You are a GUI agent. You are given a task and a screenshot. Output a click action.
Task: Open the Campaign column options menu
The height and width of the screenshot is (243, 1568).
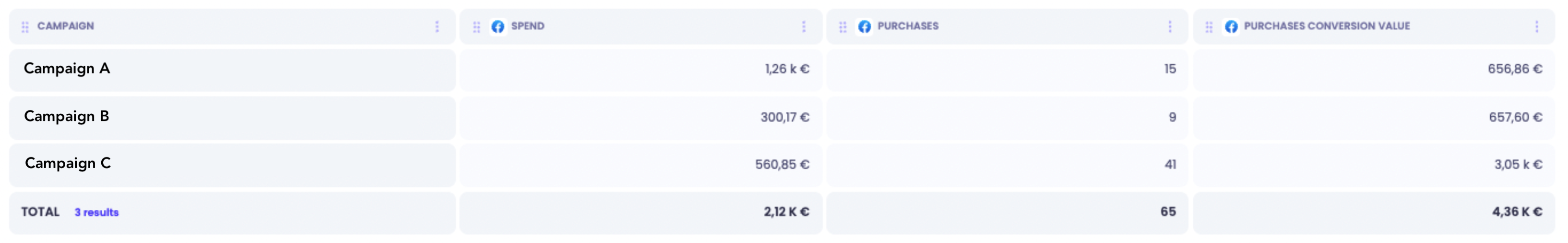click(437, 27)
